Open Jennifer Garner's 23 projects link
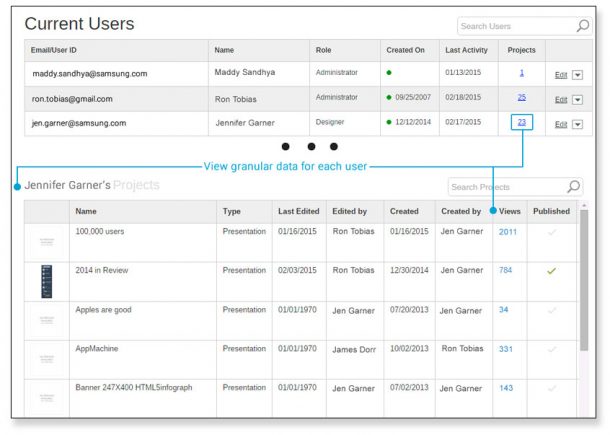 click(522, 122)
